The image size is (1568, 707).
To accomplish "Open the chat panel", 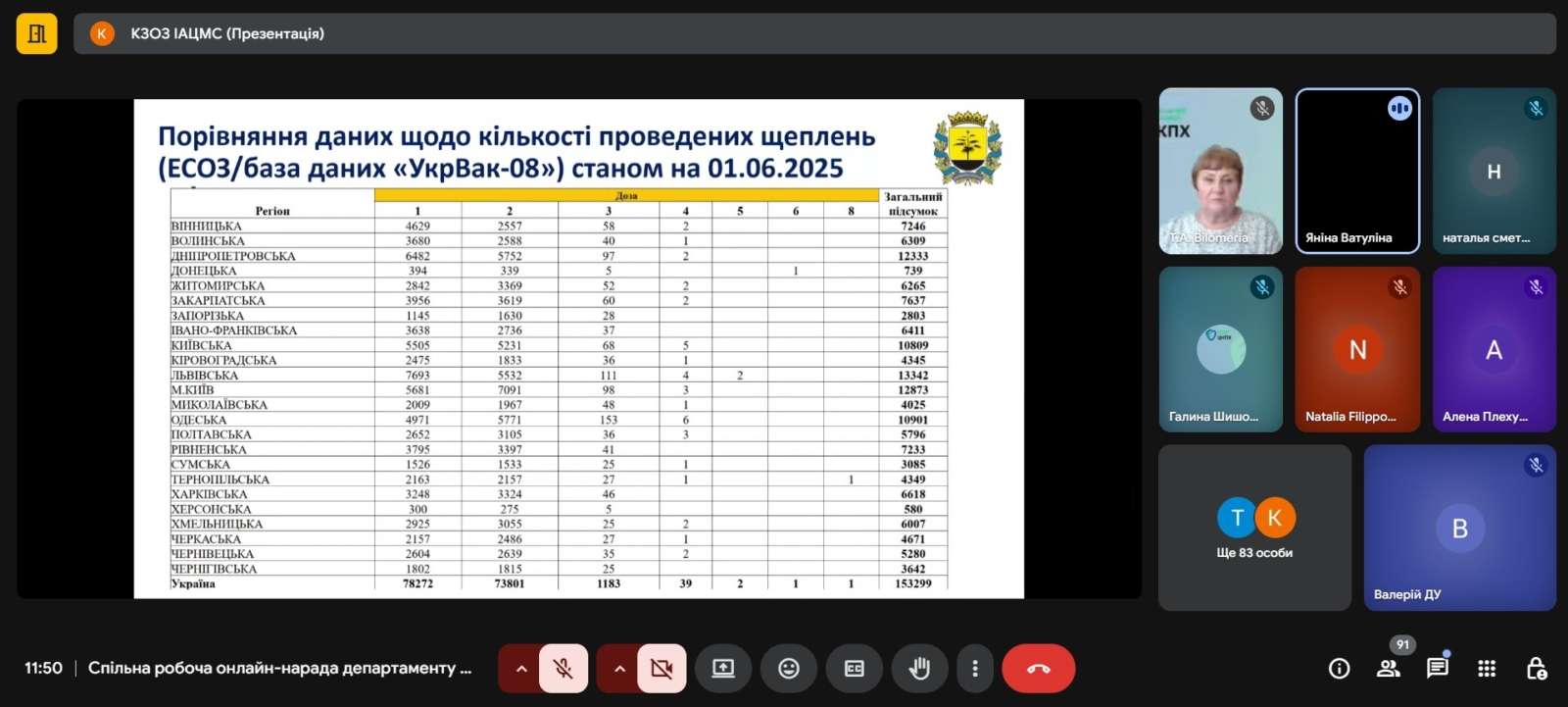I will 1437,669.
